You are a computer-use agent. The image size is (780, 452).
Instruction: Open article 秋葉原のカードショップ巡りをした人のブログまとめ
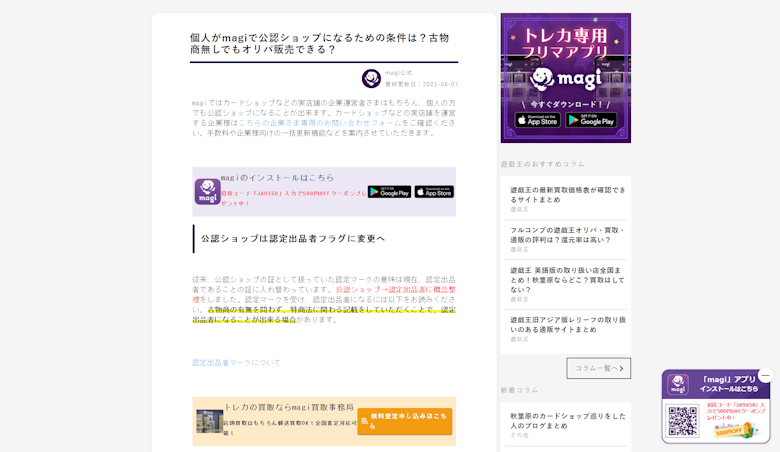(567, 420)
